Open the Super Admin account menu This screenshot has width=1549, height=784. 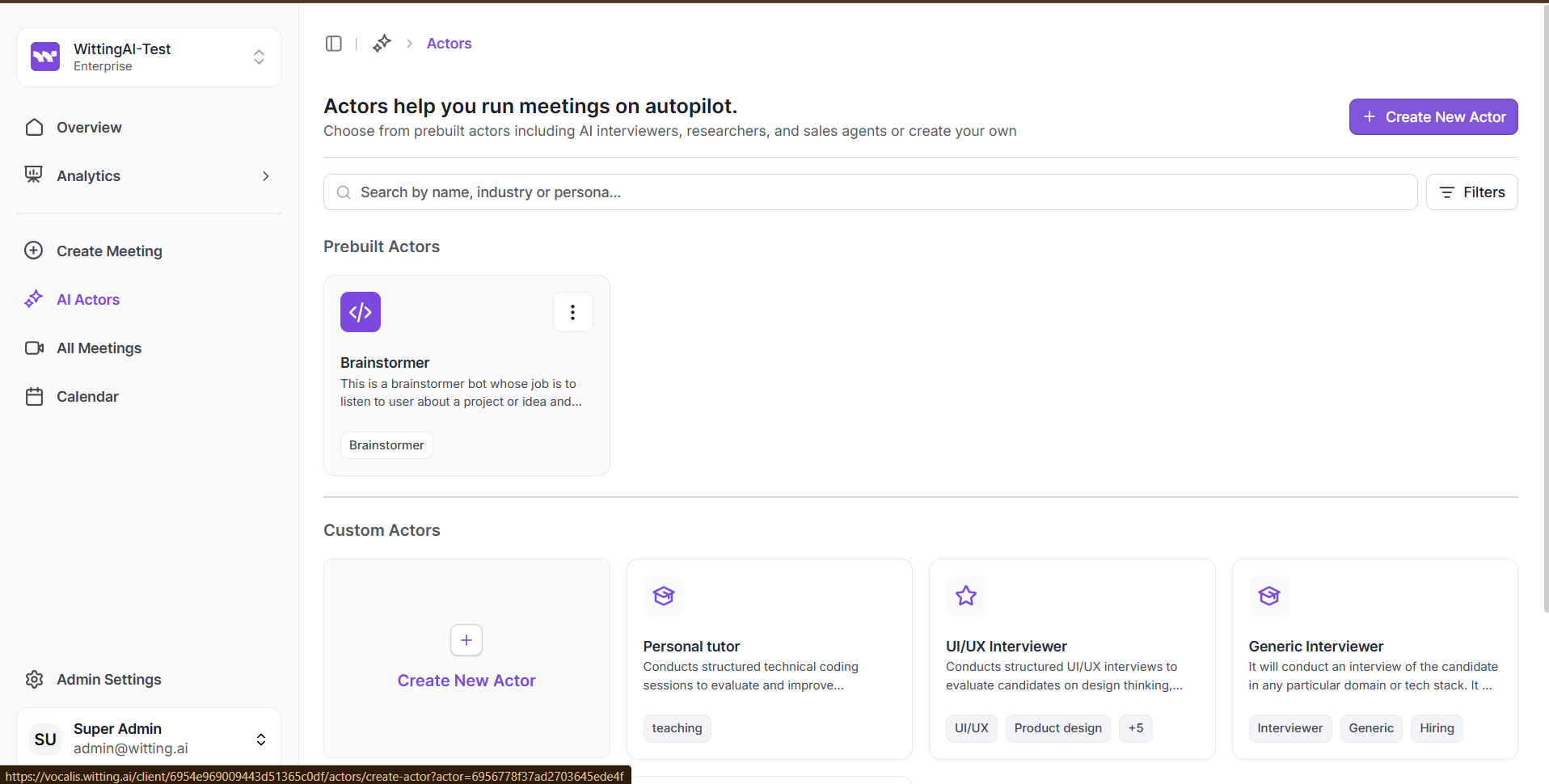click(260, 739)
